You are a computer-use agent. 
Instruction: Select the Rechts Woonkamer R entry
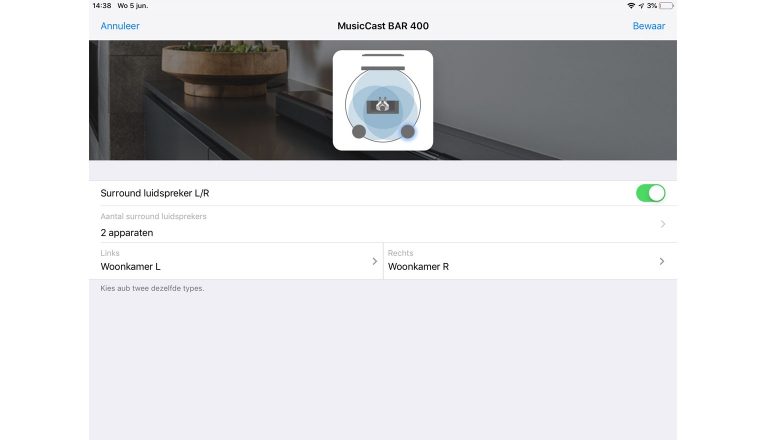530,261
